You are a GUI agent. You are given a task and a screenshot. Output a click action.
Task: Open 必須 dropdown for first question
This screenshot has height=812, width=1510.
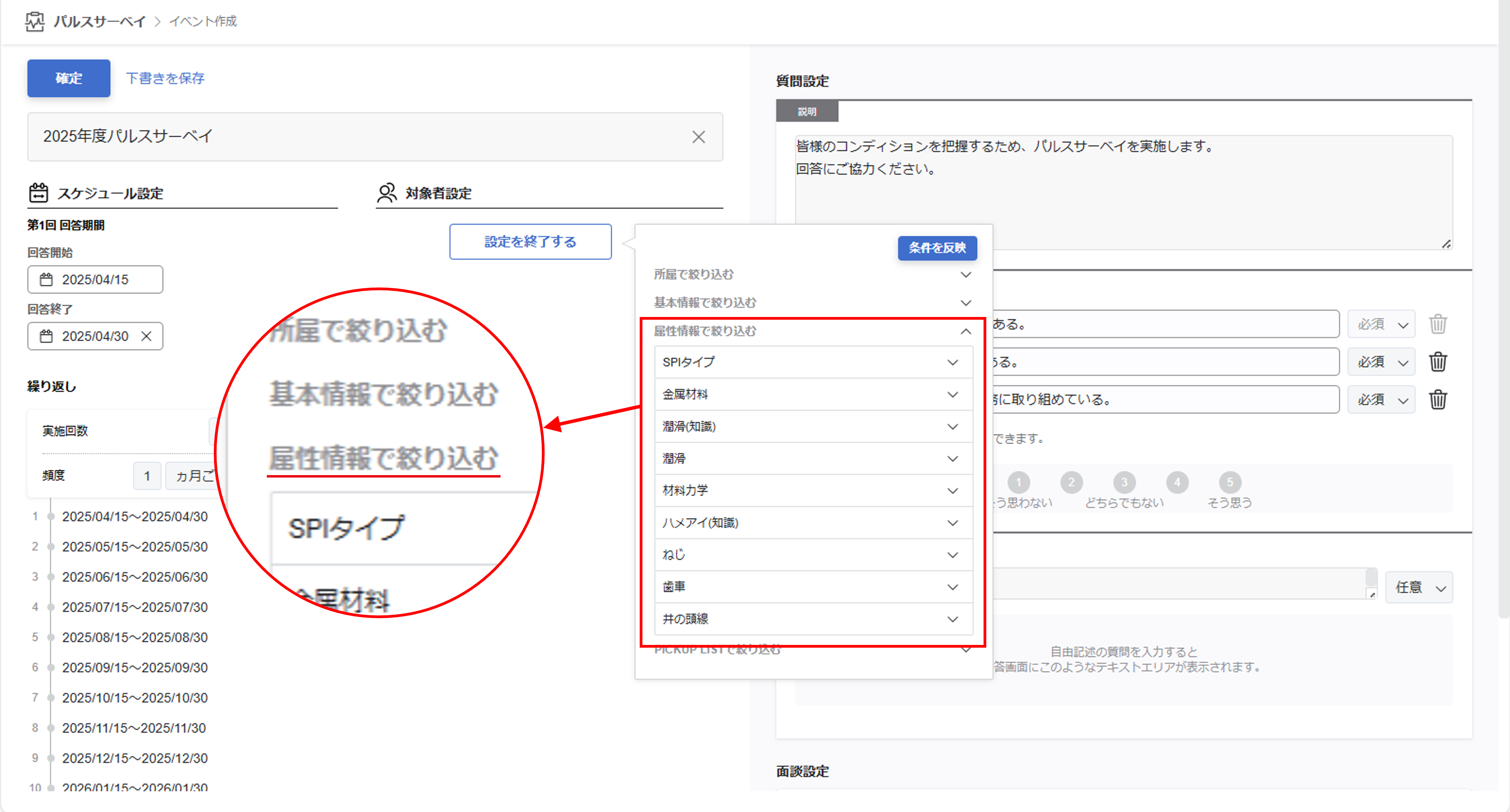[x=1382, y=324]
